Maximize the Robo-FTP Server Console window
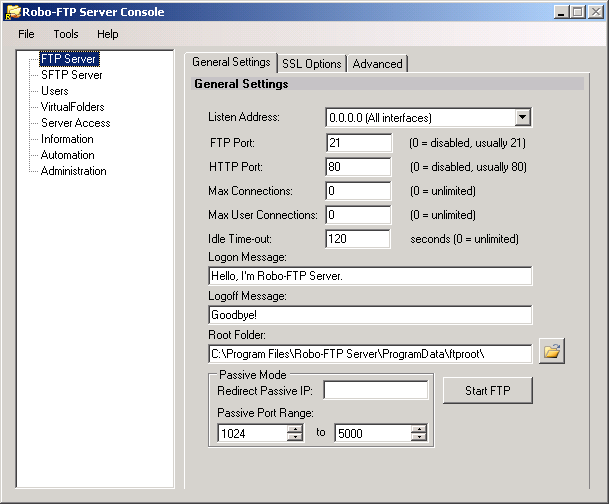This screenshot has height=504, width=609. [578, 12]
